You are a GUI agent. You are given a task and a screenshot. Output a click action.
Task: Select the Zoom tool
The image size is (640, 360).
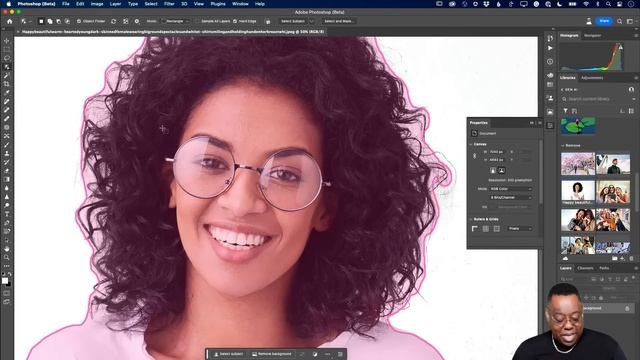click(x=7, y=257)
